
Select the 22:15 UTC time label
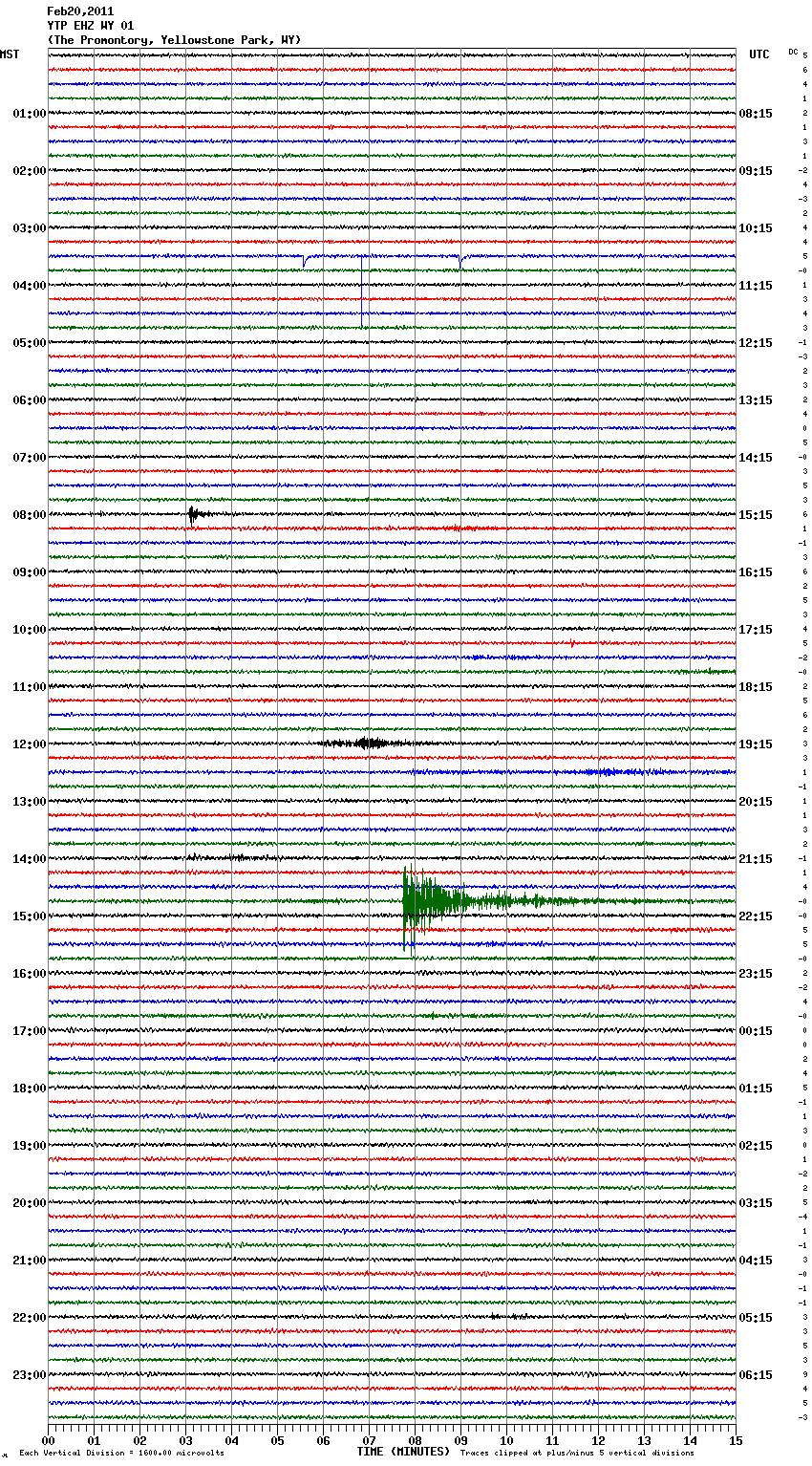tap(756, 916)
